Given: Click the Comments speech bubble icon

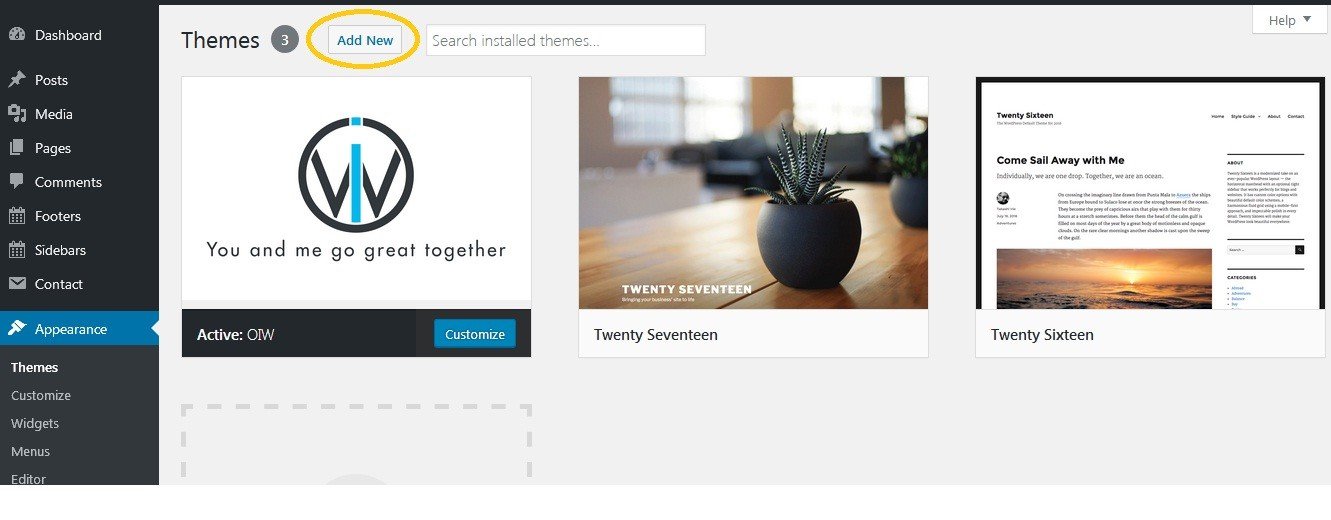Looking at the screenshot, I should pyautogui.click(x=17, y=182).
